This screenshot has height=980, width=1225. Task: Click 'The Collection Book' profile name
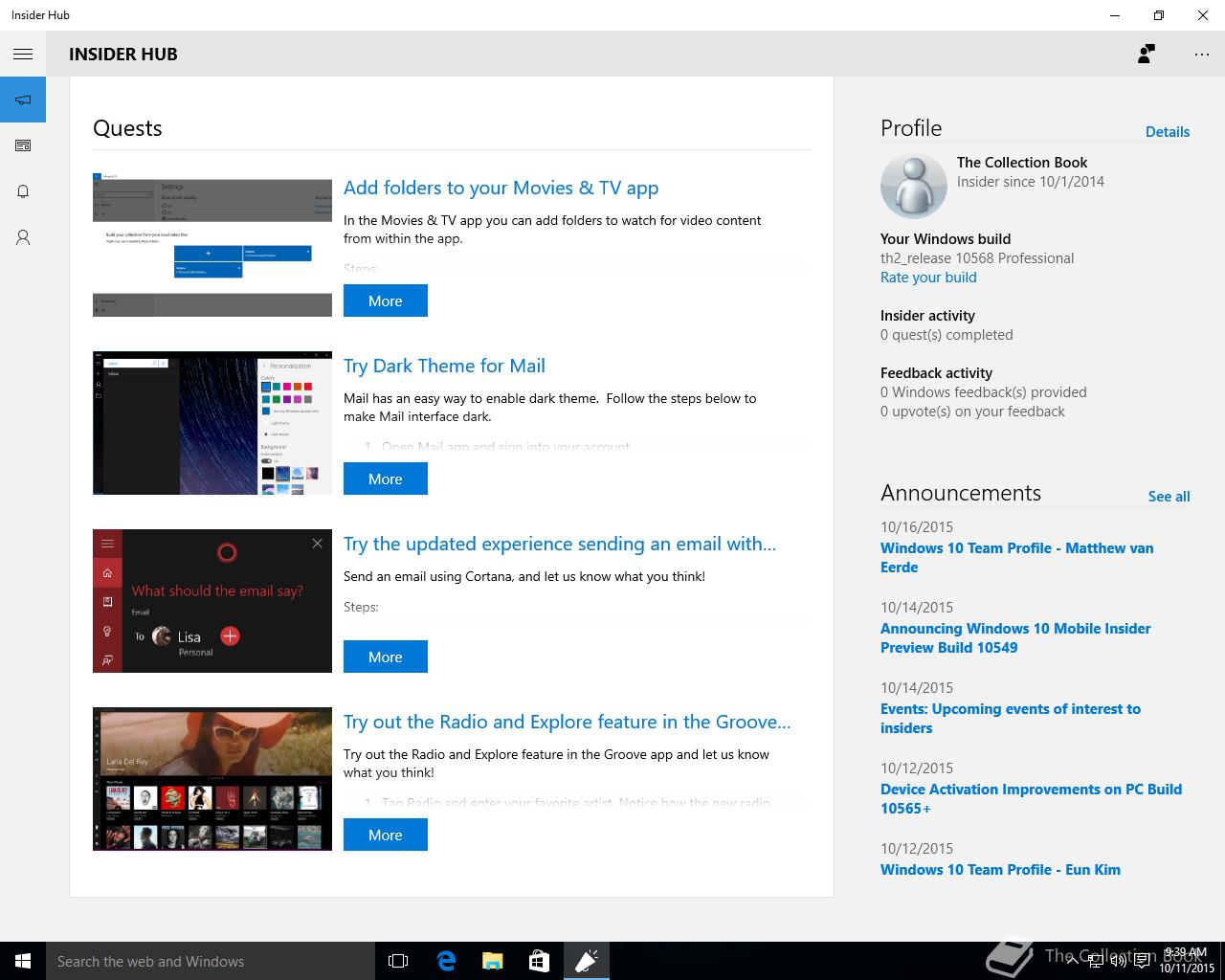point(1022,163)
